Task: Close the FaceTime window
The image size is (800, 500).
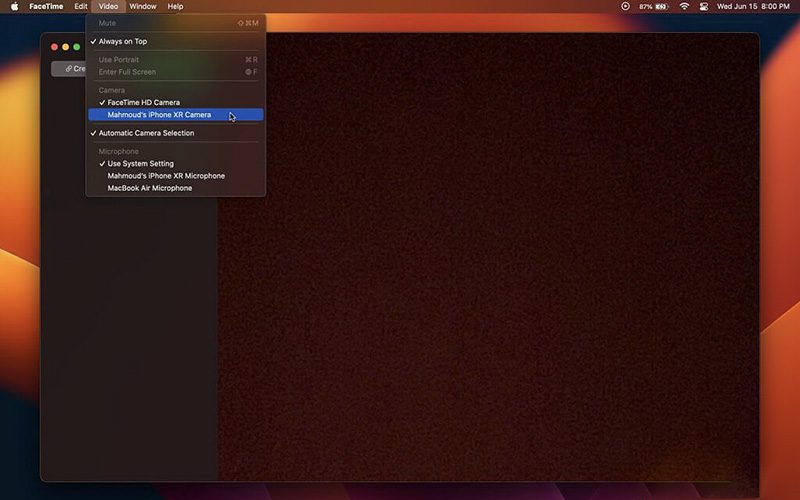Action: [54, 47]
